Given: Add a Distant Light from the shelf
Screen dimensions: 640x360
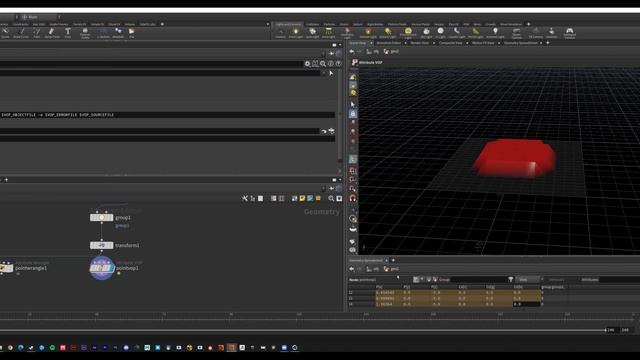Looking at the screenshot, I should coord(387,33).
